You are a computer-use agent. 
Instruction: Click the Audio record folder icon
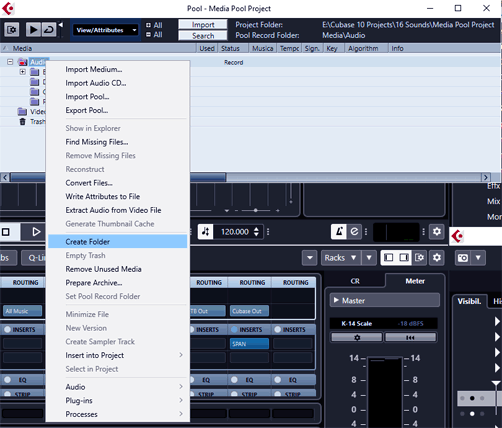[22, 62]
